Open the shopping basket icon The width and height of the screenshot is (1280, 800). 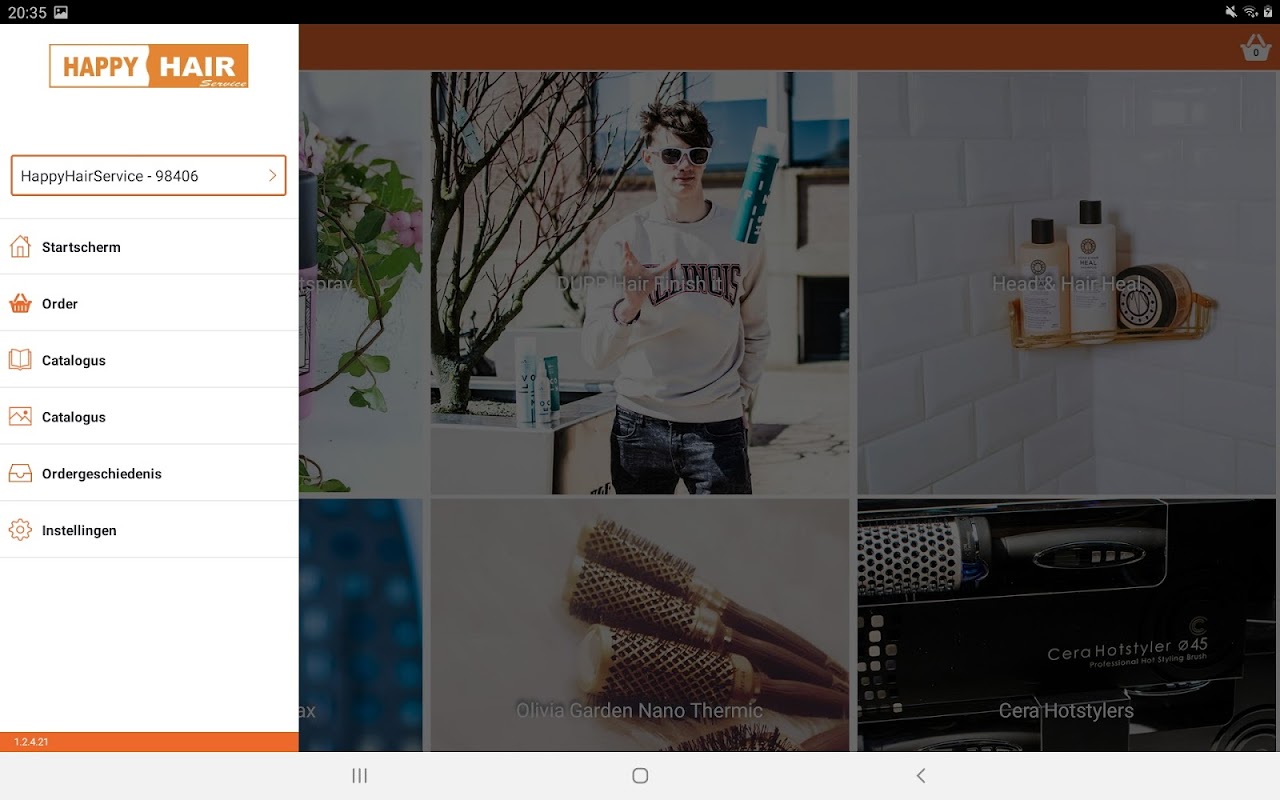pyautogui.click(x=1256, y=47)
